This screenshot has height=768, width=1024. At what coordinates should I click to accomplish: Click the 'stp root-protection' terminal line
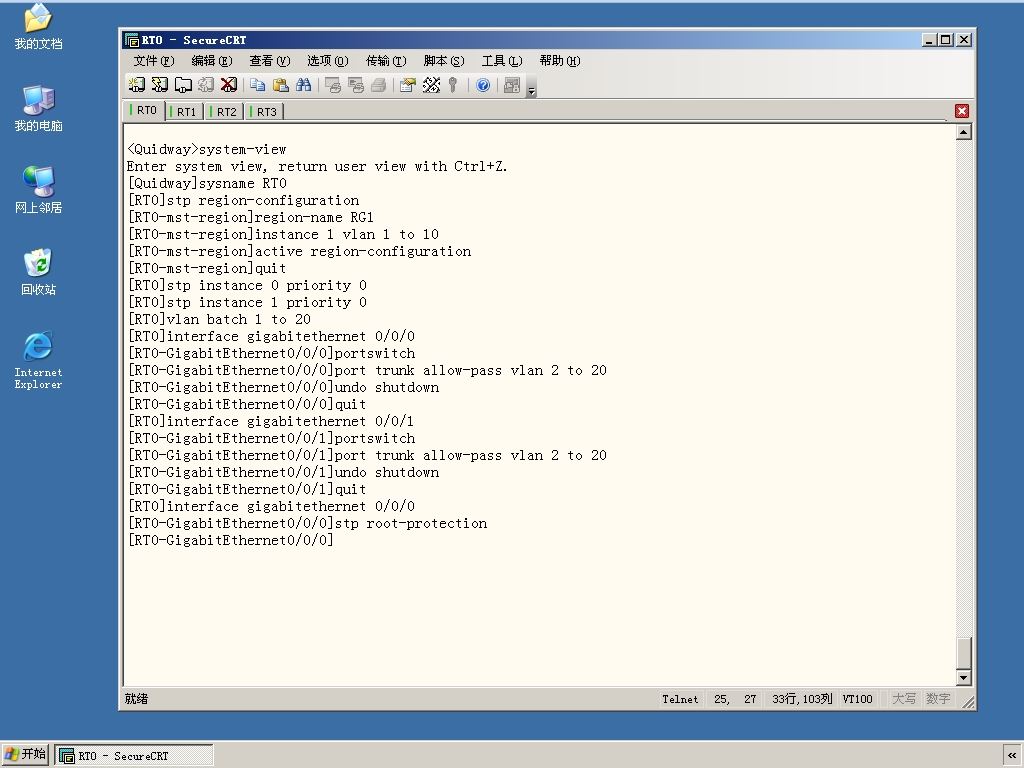coord(308,524)
